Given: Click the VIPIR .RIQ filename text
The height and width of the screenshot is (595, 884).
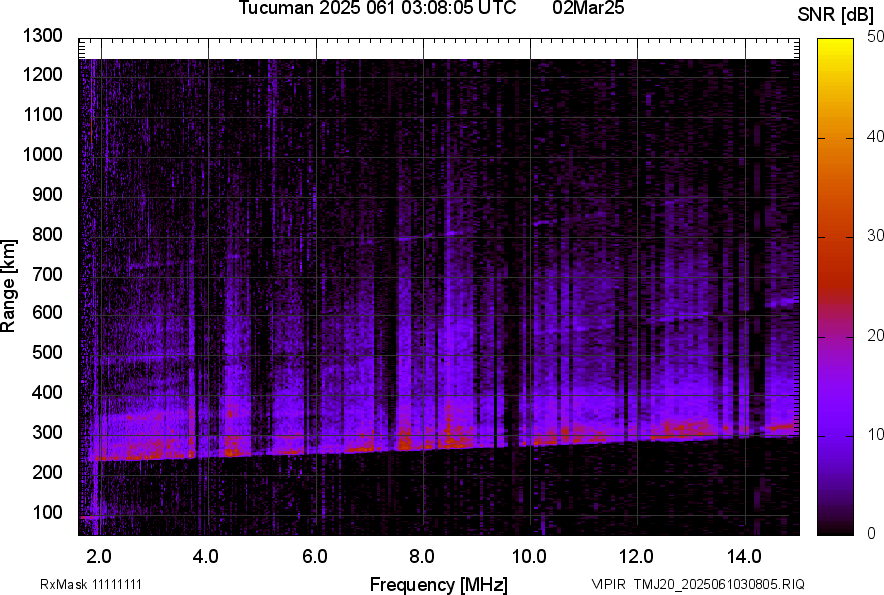Looking at the screenshot, I should [x=697, y=584].
